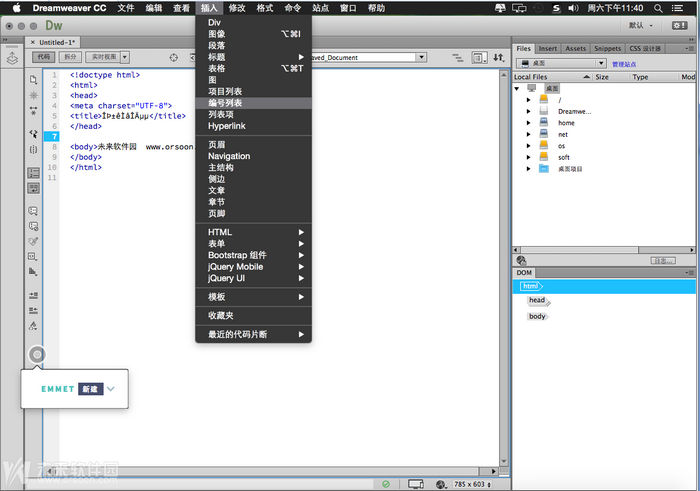
Task: Click the file management arrows icon
Action: tap(499, 57)
